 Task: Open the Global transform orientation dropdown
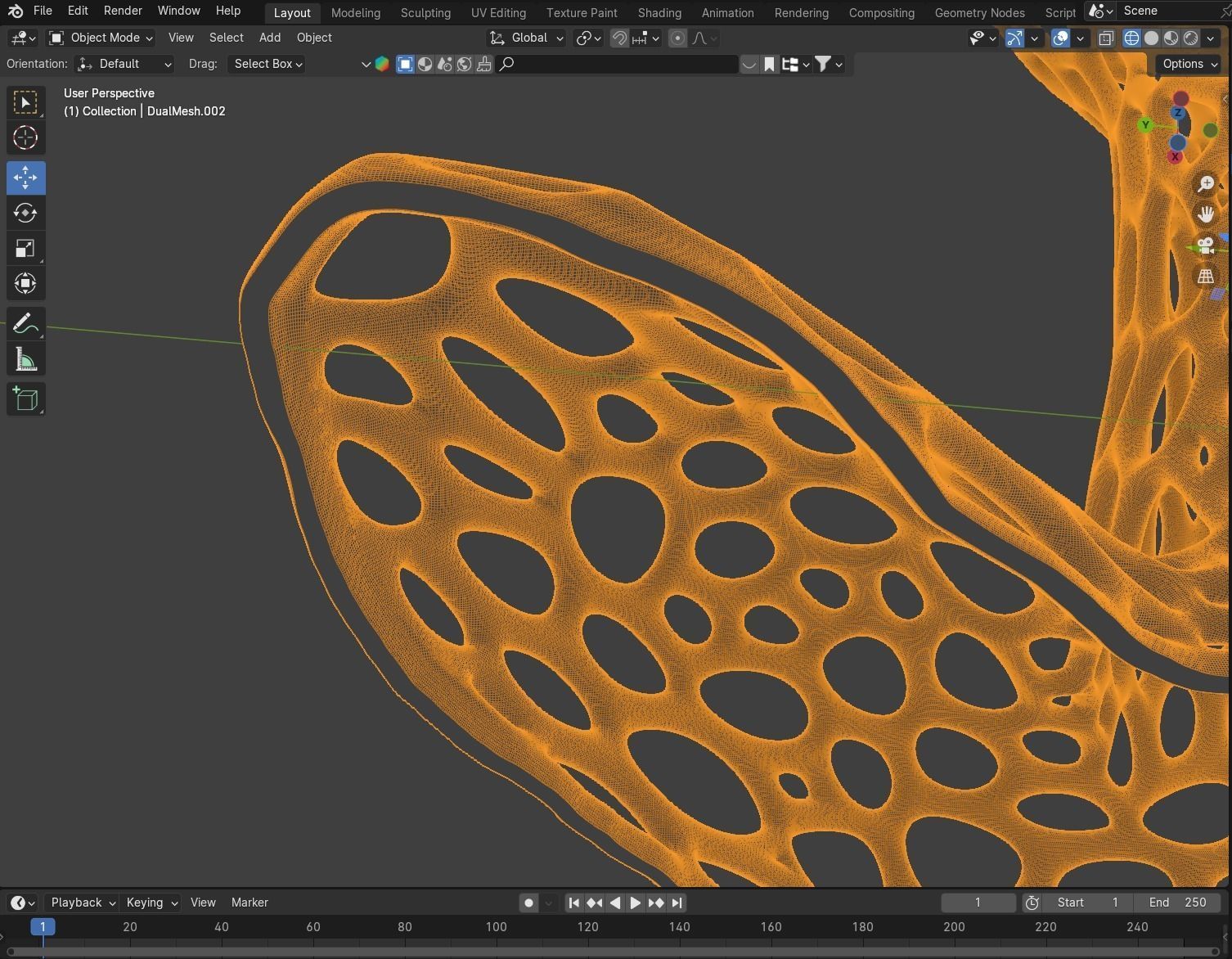(x=527, y=38)
